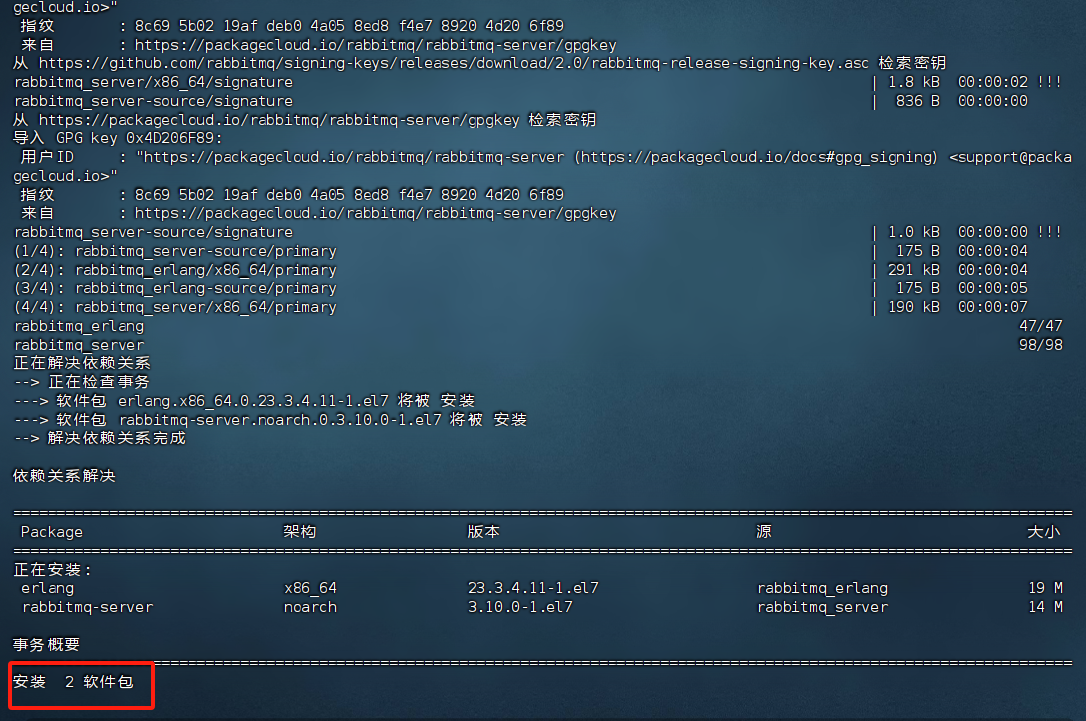Click 'erlang.x86_64.0.23.3.4.11-1.el7' package text
Image resolution: width=1086 pixels, height=721 pixels.
(x=253, y=401)
